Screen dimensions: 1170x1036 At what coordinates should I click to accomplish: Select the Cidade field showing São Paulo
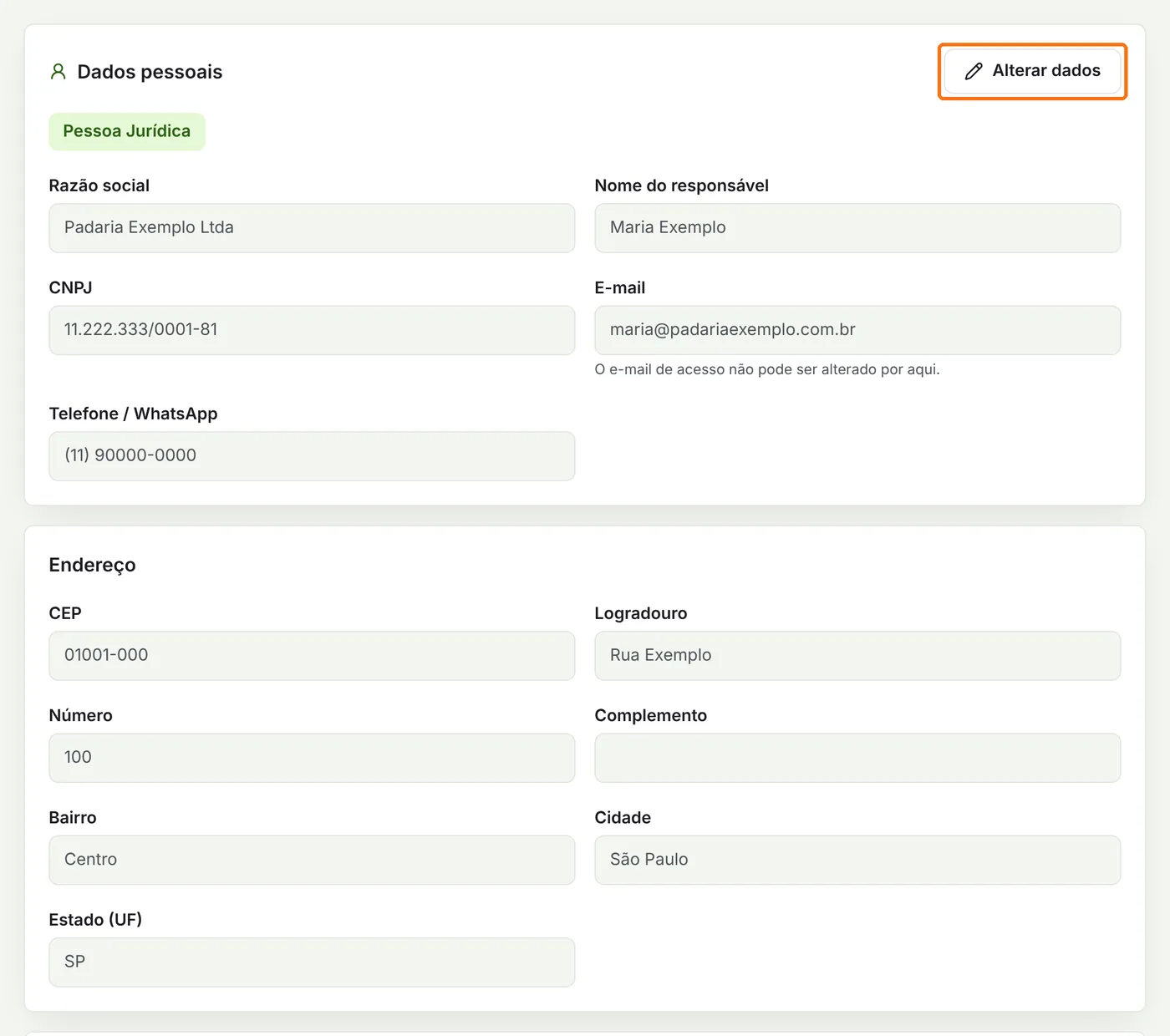[857, 860]
